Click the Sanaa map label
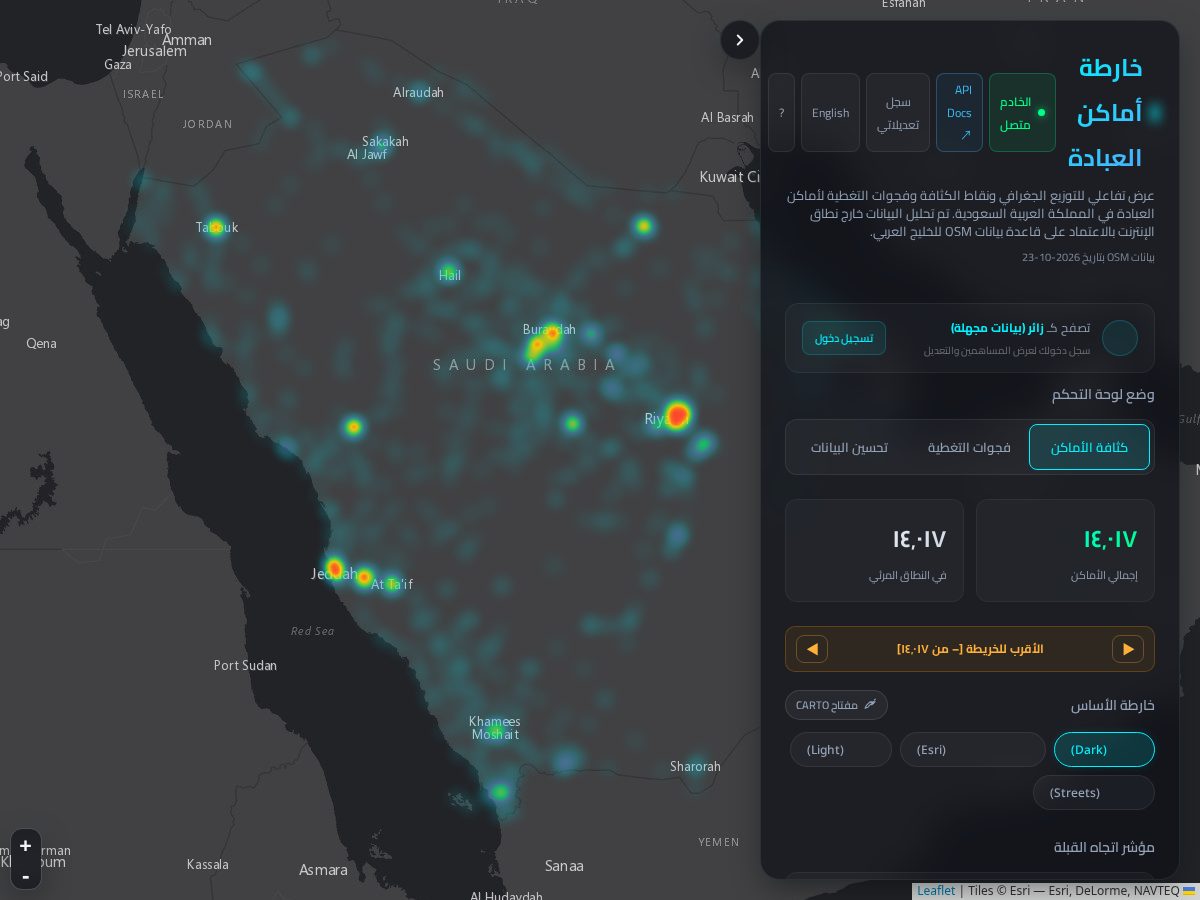This screenshot has height=900, width=1200. tap(564, 866)
